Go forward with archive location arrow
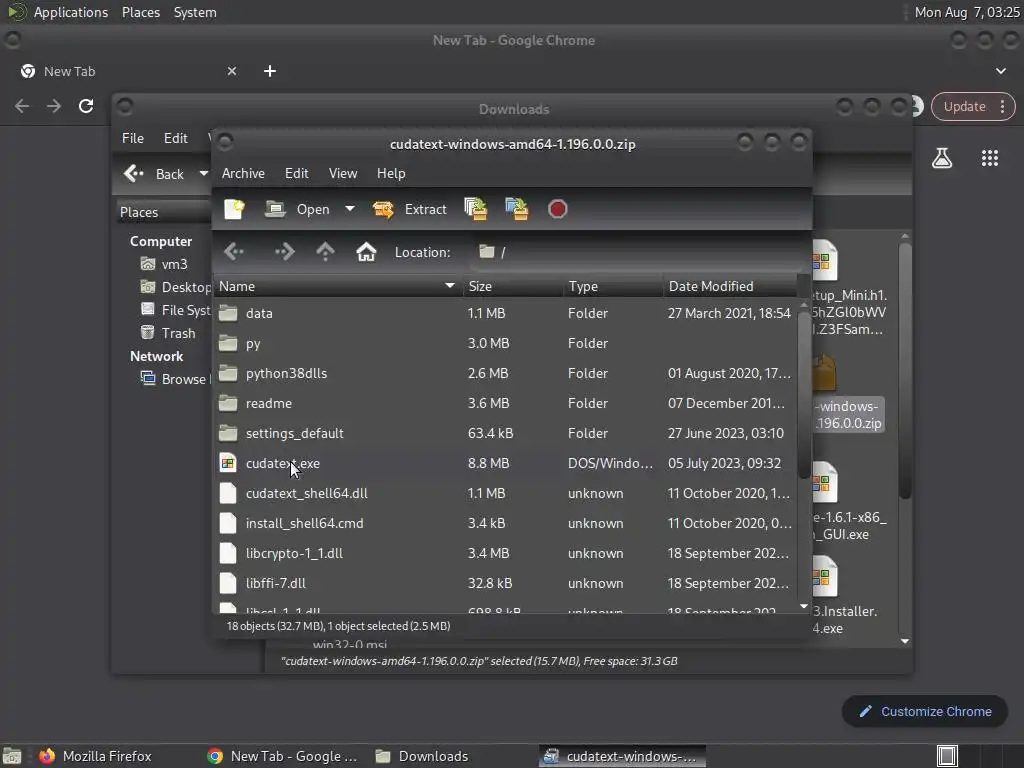The image size is (1024, 768). tap(284, 251)
